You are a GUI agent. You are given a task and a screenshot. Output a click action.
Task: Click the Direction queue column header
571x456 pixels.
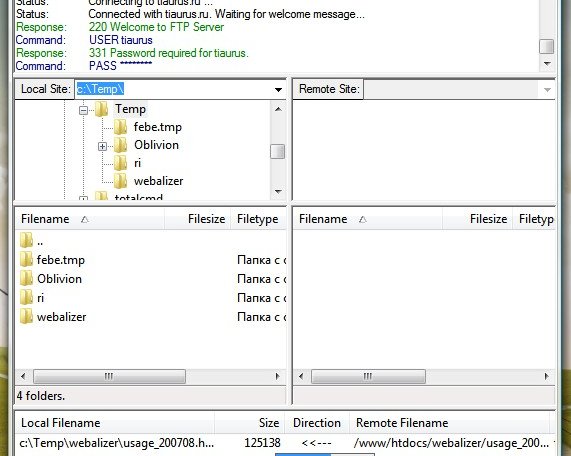click(317, 423)
